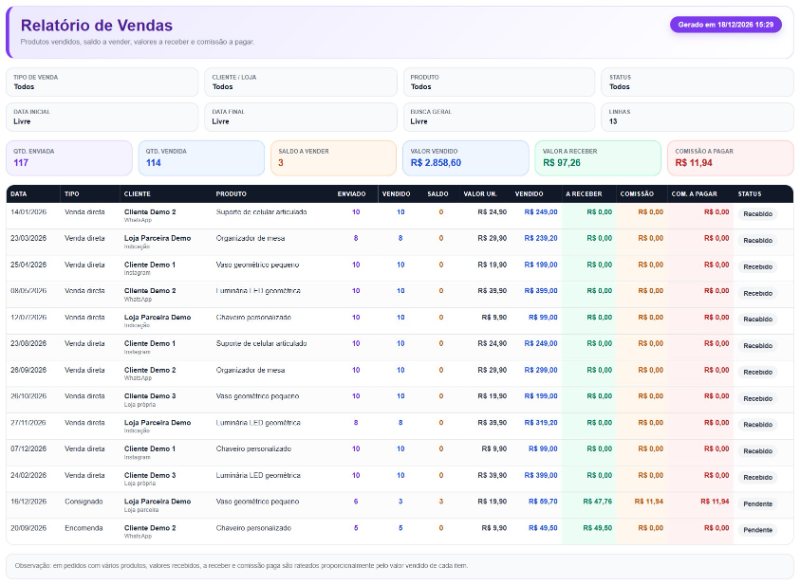Click the 'Saldo' column header
Screen dimensions: 800x585
click(x=438, y=194)
